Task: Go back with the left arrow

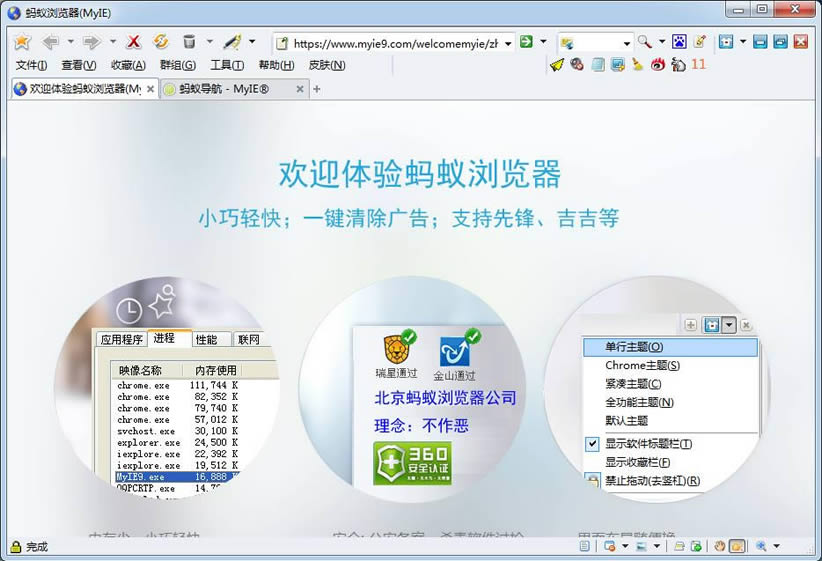Action: click(x=51, y=41)
